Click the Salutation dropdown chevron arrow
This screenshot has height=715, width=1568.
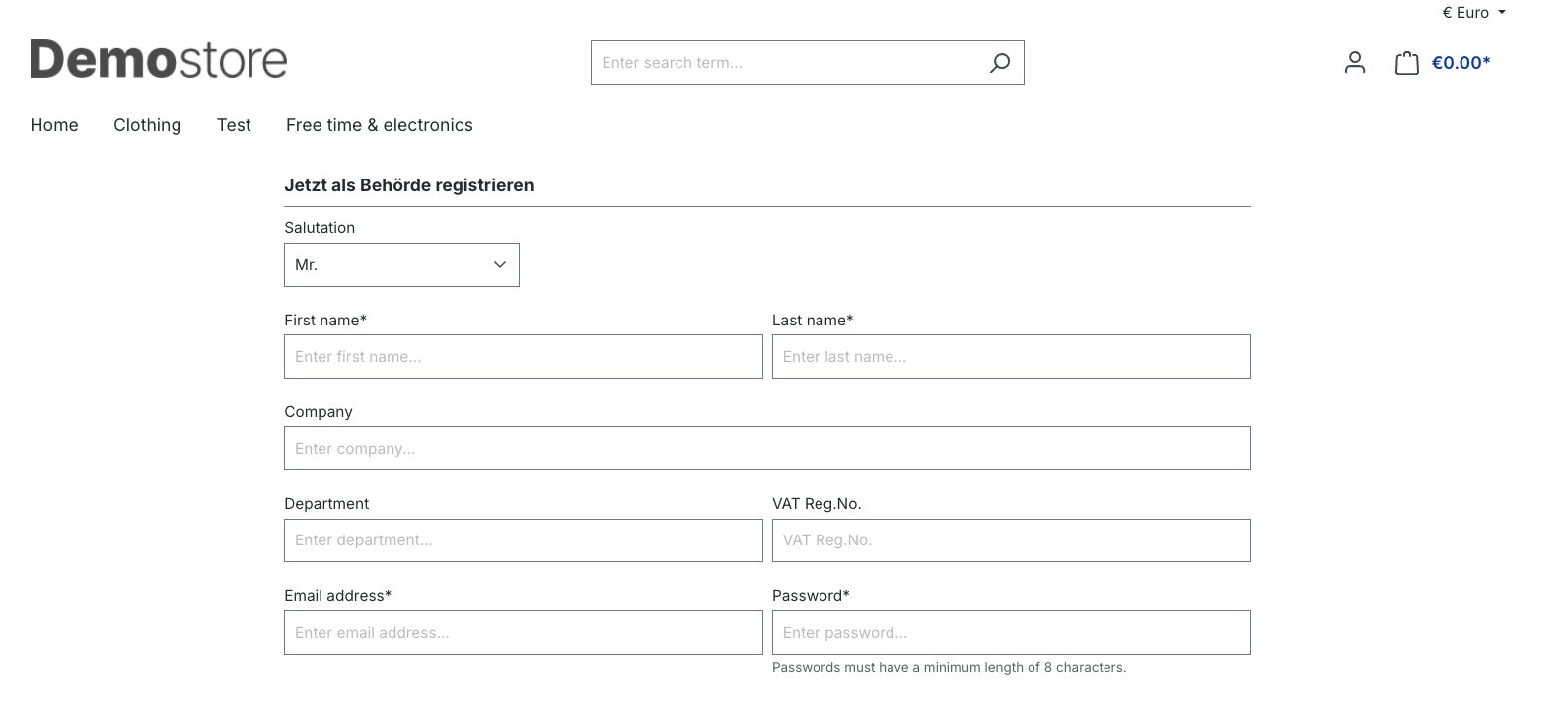click(500, 265)
